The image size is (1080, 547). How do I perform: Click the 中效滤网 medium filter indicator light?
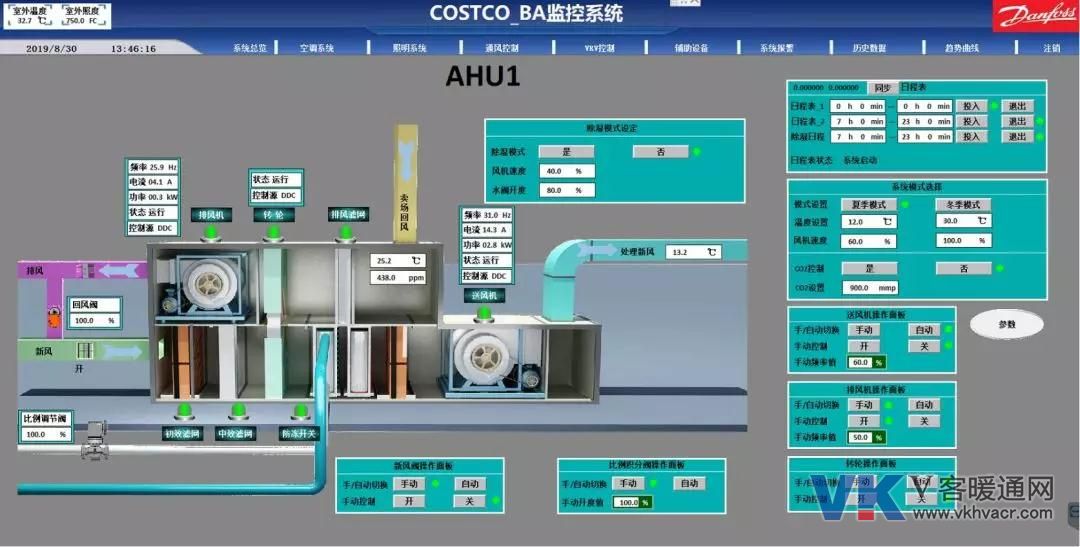238,413
